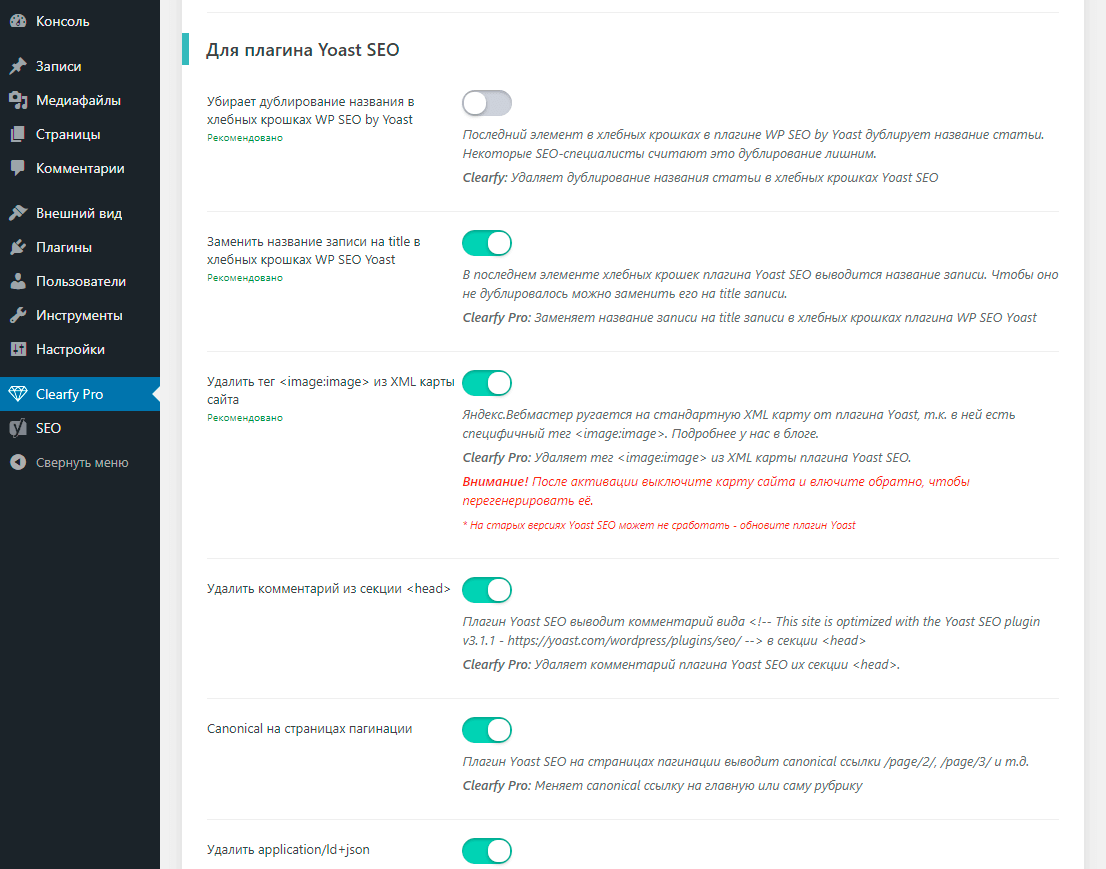Open the Консоль menu item
Viewport: 1106px width, 869px height.
[x=80, y=21]
